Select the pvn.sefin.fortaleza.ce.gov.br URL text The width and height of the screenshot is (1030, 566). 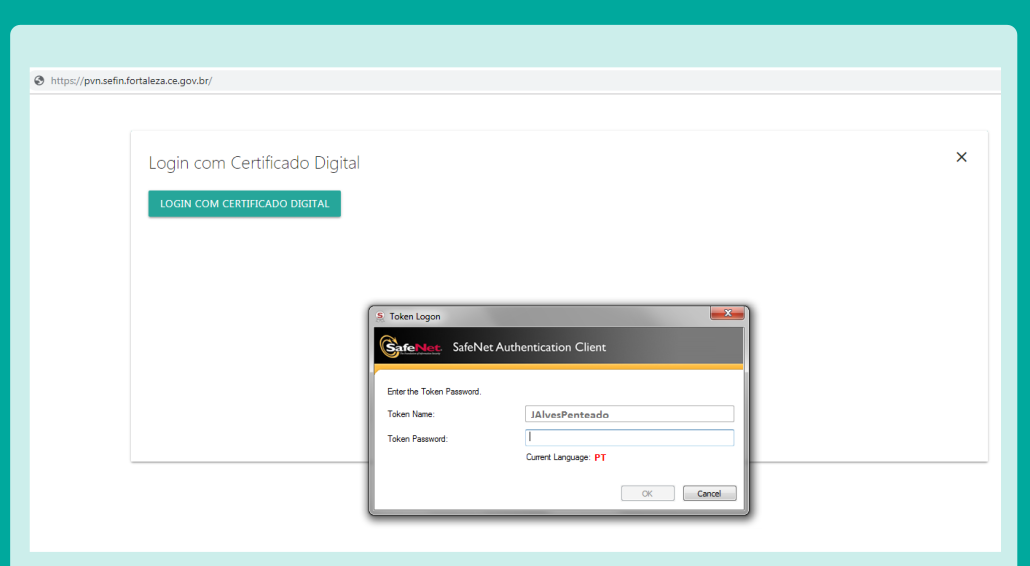131,81
